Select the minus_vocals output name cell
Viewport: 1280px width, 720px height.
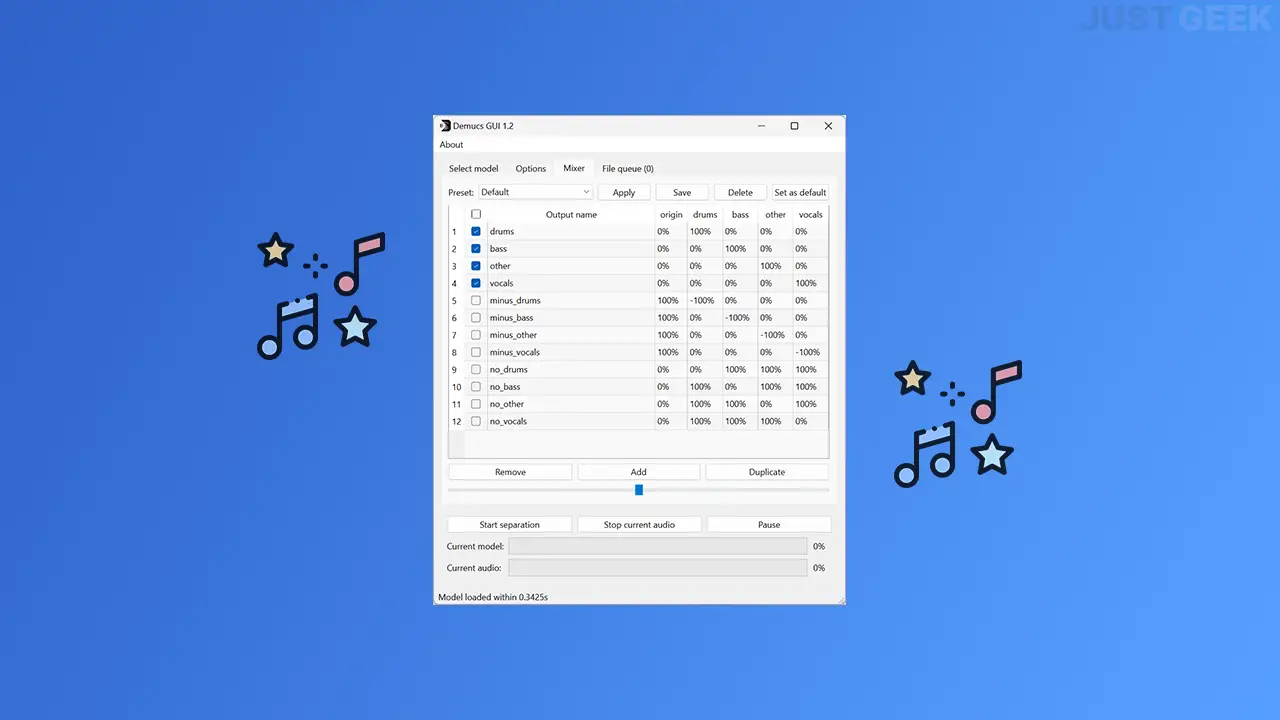point(571,352)
